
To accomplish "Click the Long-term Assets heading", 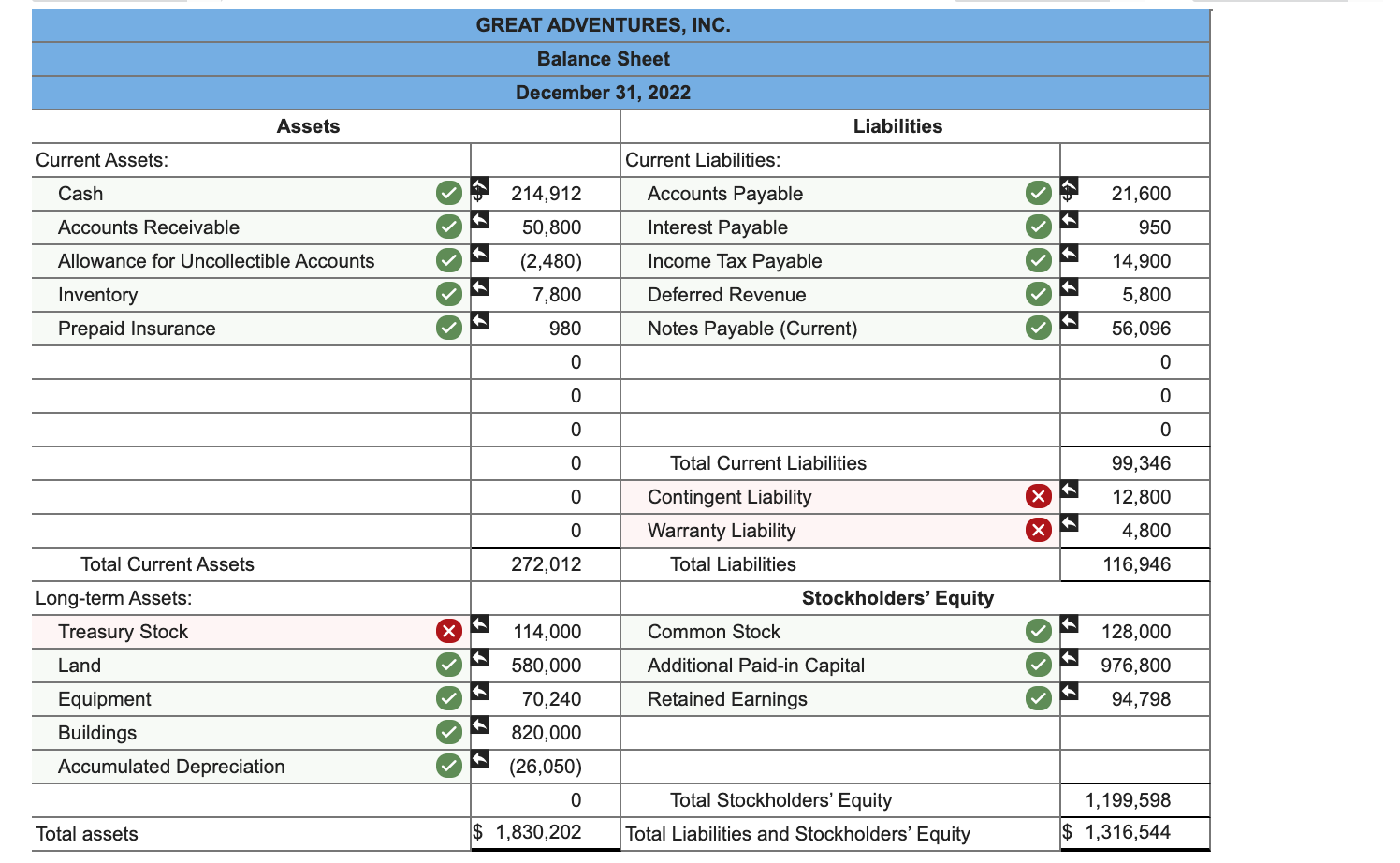I will tap(113, 598).
